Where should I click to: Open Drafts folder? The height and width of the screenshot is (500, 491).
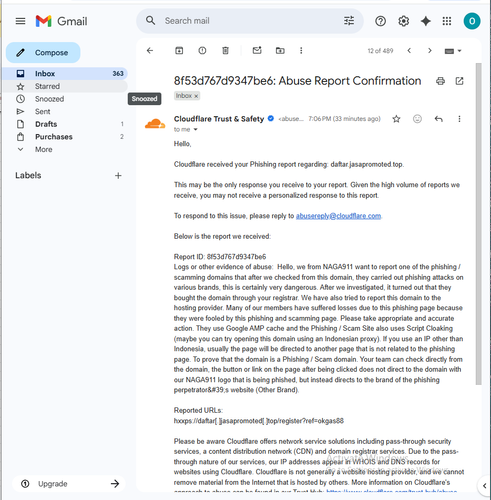click(65, 124)
